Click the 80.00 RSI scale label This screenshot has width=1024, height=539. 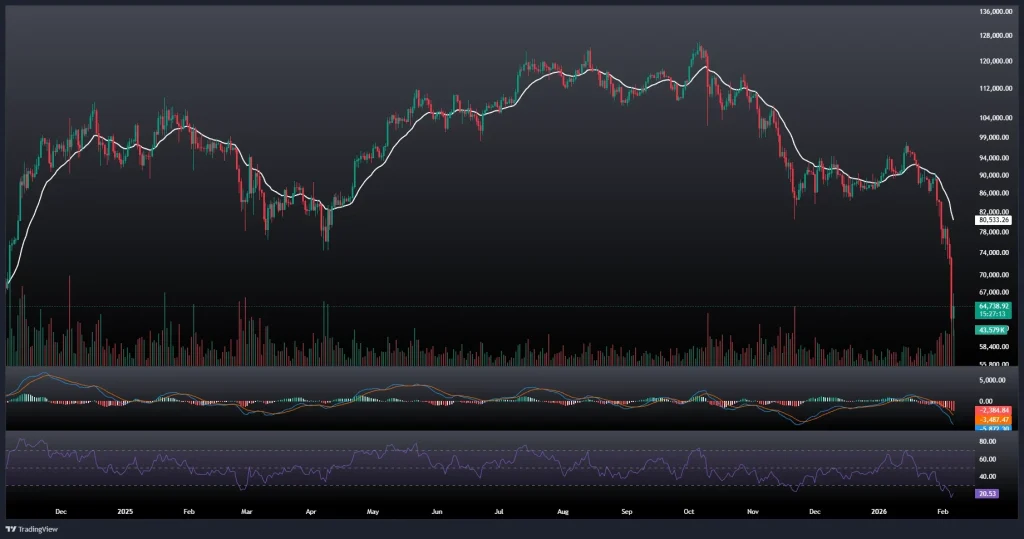[986, 441]
